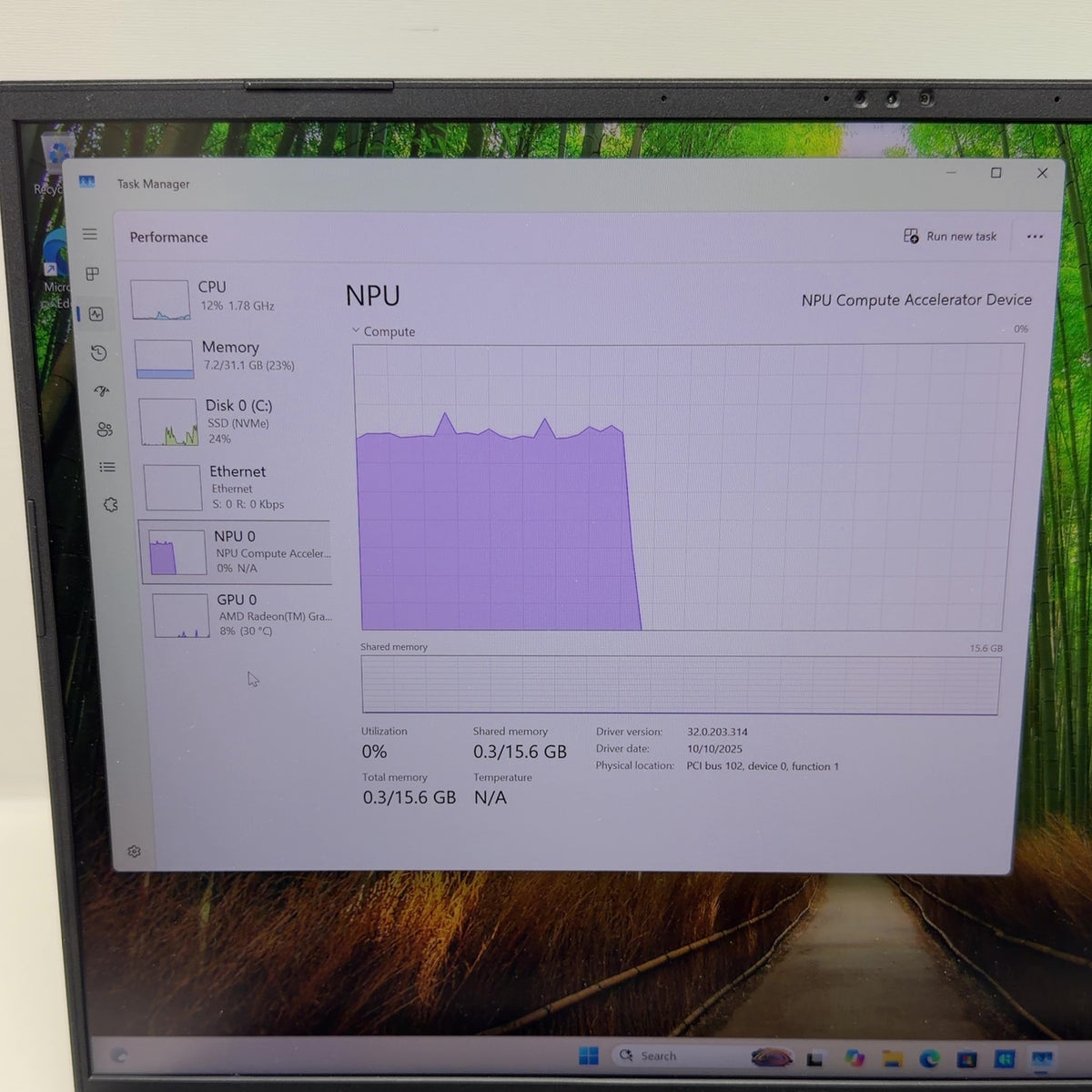1092x1092 pixels.
Task: Maximize the Task Manager window
Action: 996,173
